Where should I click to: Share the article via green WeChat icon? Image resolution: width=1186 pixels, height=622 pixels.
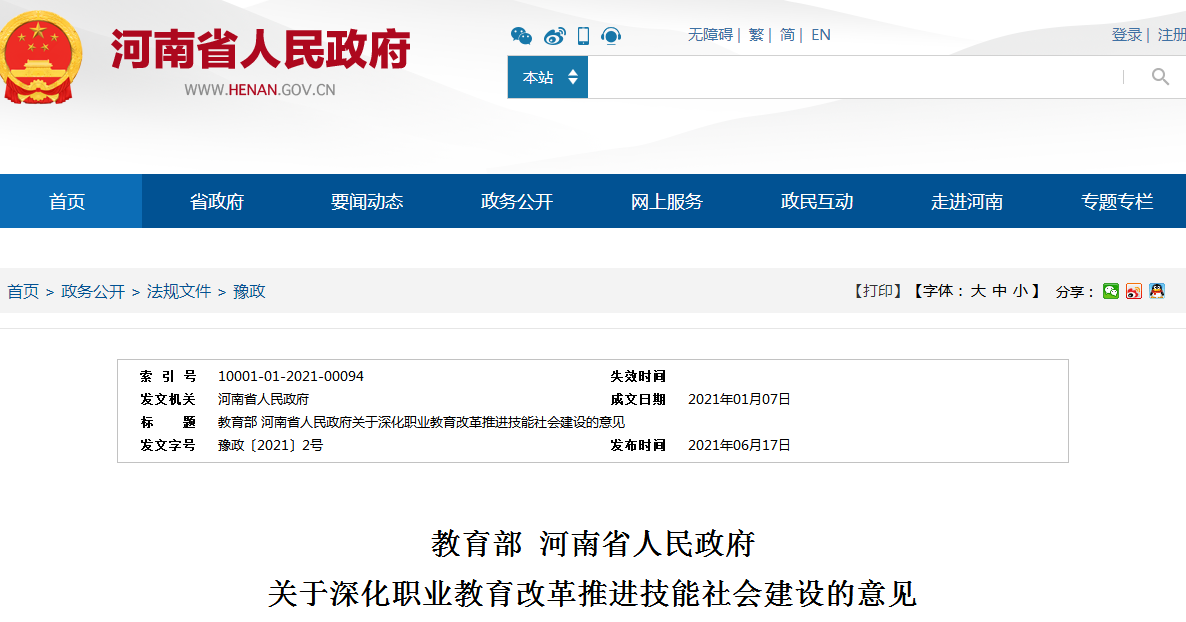1111,291
